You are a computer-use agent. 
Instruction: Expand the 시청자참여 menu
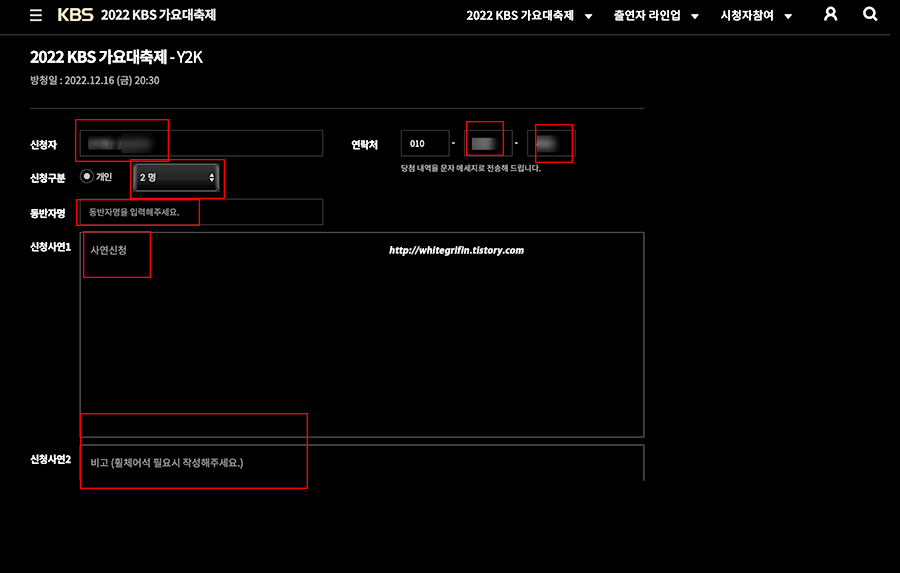pos(756,16)
